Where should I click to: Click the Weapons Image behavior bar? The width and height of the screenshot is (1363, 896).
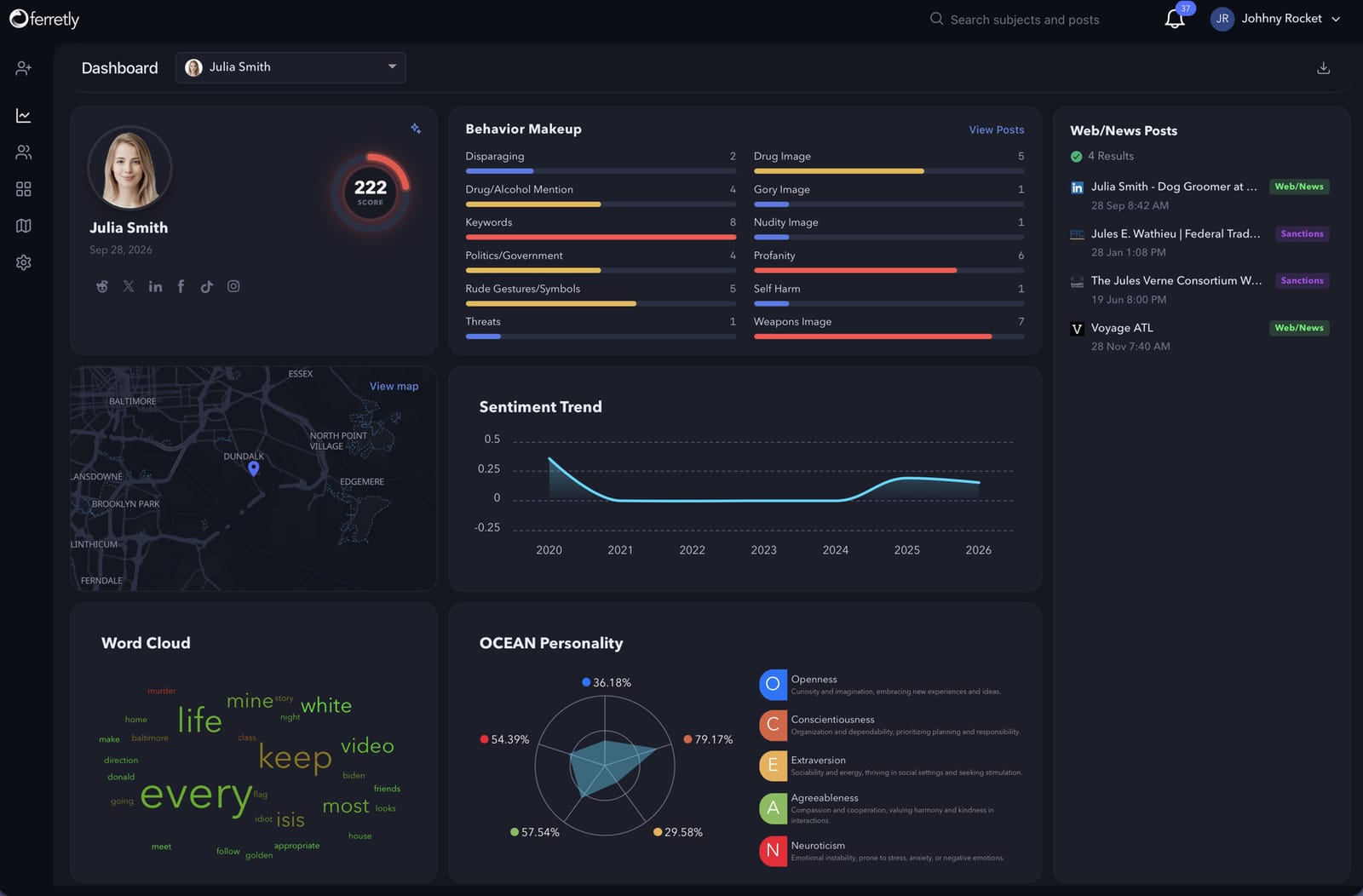(x=889, y=336)
